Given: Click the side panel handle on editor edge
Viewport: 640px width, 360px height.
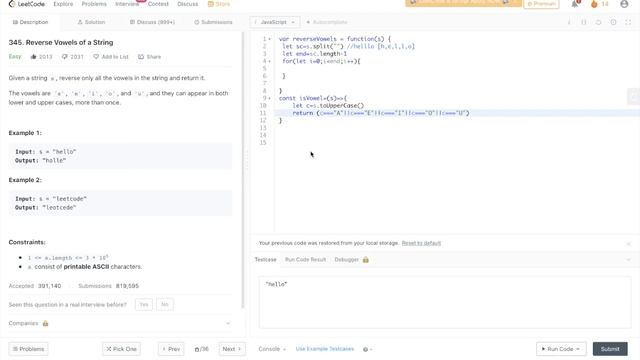Looking at the screenshot, I should click(x=633, y=97).
